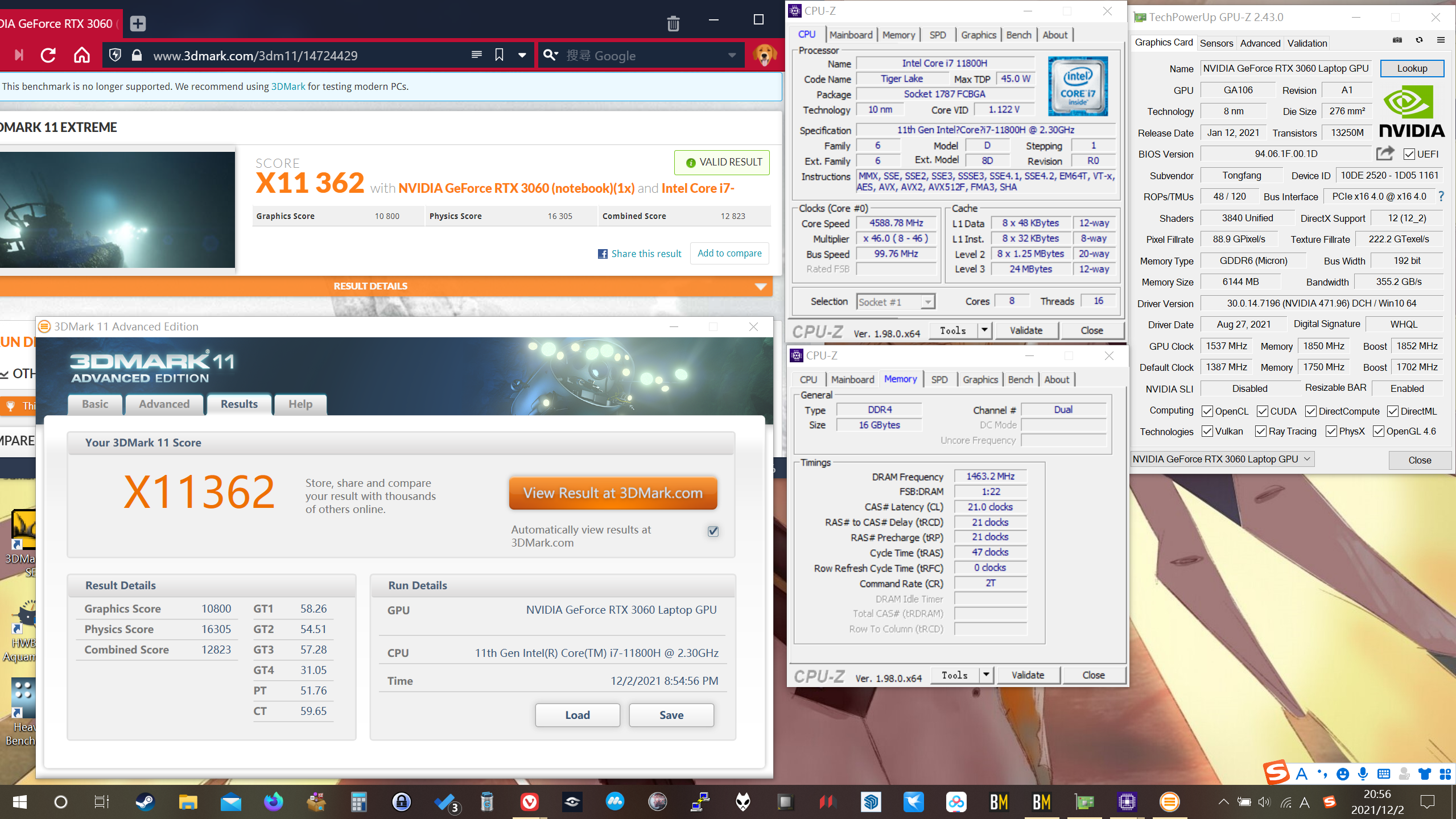The height and width of the screenshot is (819, 1456).
Task: Reload the 3DMark page in browser
Action: (x=48, y=55)
